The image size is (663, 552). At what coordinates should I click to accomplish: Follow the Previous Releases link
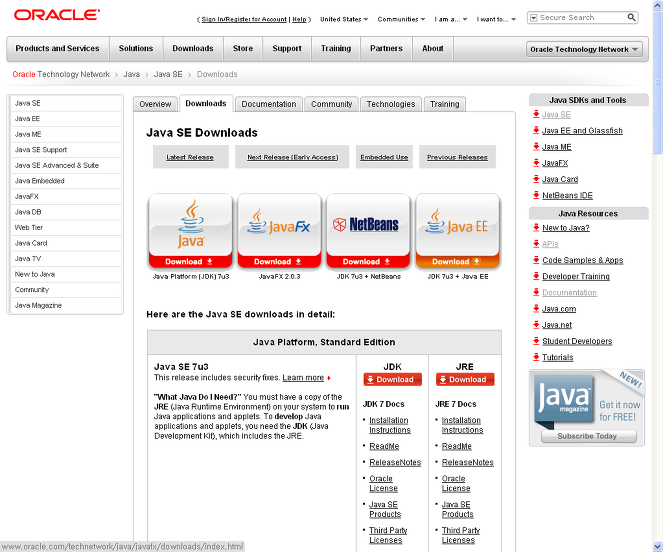click(457, 157)
